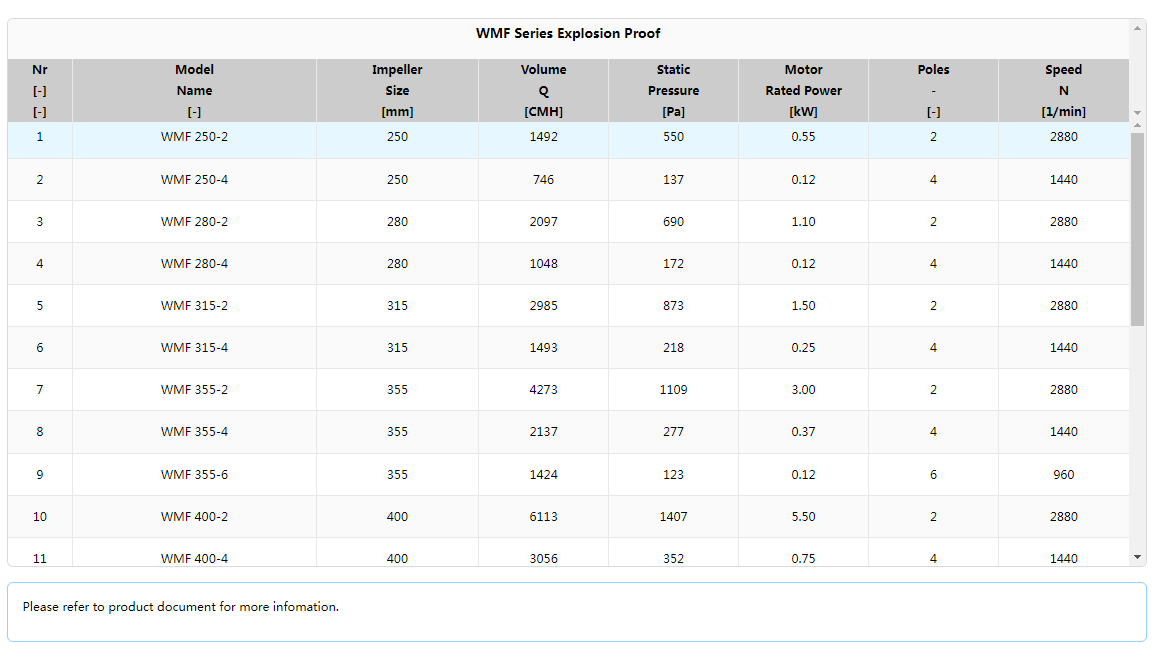1155x661 pixels.
Task: Click the Poles column header
Action: point(932,90)
